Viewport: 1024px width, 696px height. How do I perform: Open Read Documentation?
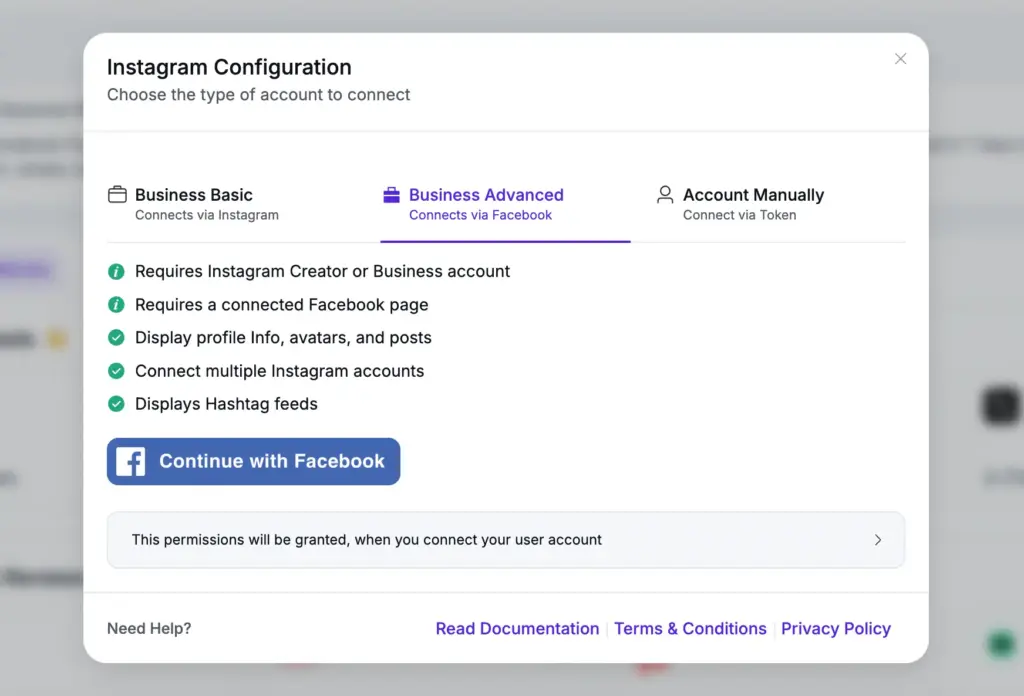click(x=517, y=628)
